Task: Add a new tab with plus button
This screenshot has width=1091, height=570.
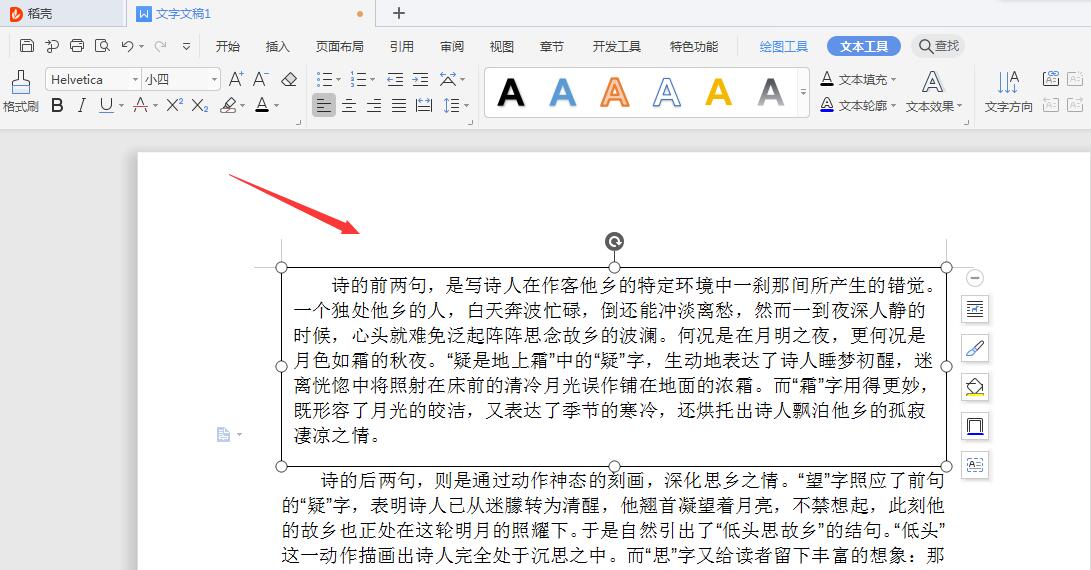Action: click(x=399, y=13)
